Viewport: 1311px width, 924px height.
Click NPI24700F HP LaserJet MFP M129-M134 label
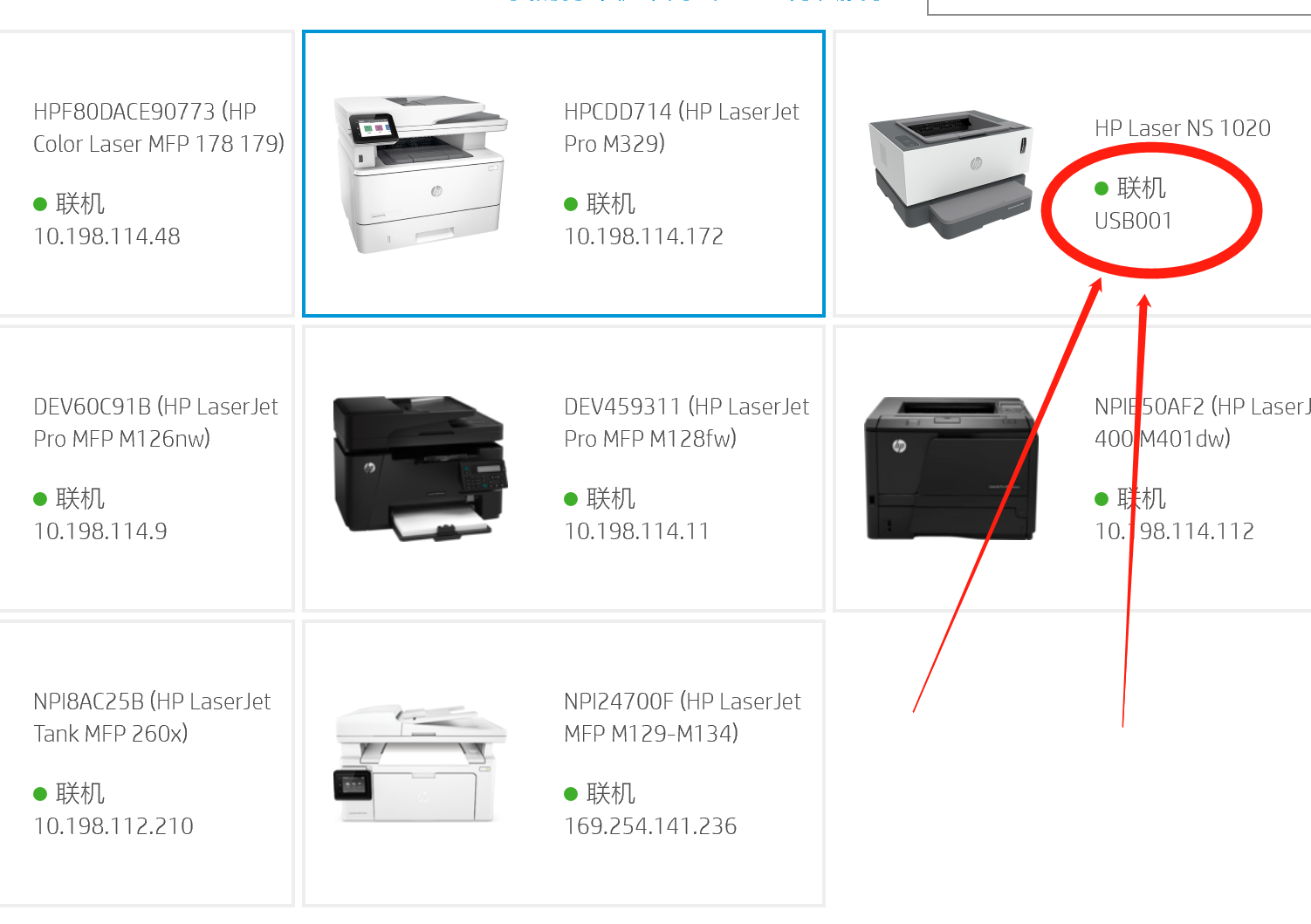click(x=683, y=717)
